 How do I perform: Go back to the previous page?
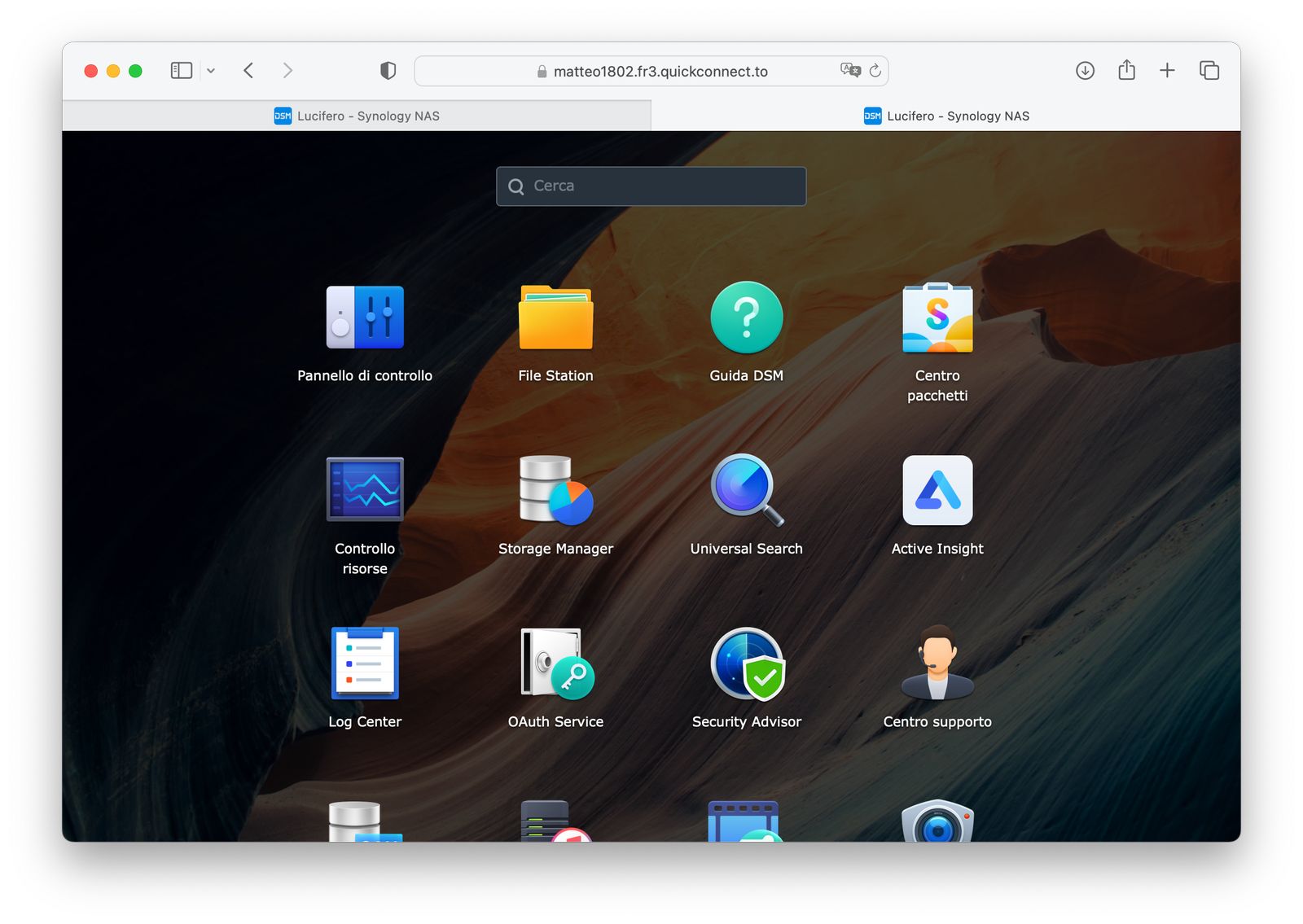pyautogui.click(x=248, y=71)
